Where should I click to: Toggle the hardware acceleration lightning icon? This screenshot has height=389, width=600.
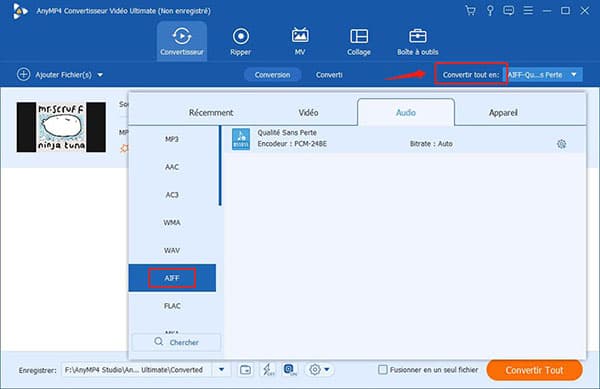(268, 369)
